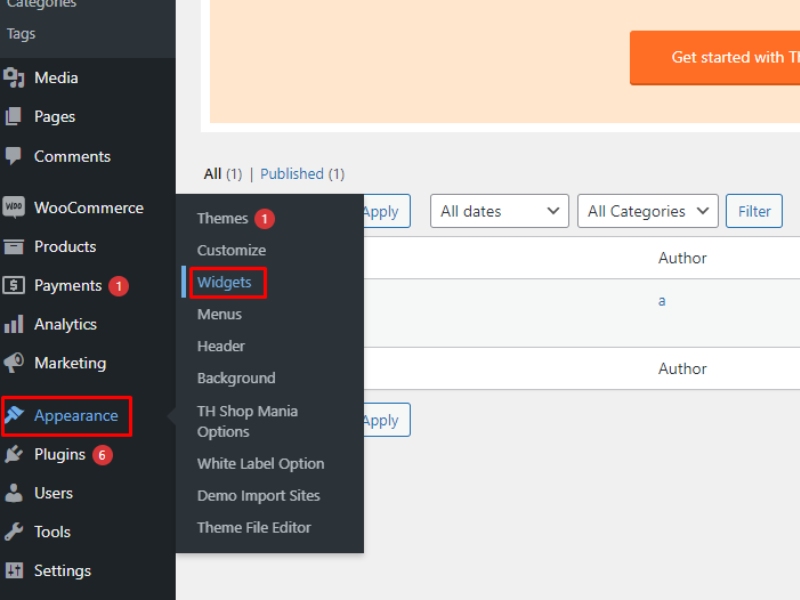Click the bottom Apply bulk action button

(x=387, y=420)
